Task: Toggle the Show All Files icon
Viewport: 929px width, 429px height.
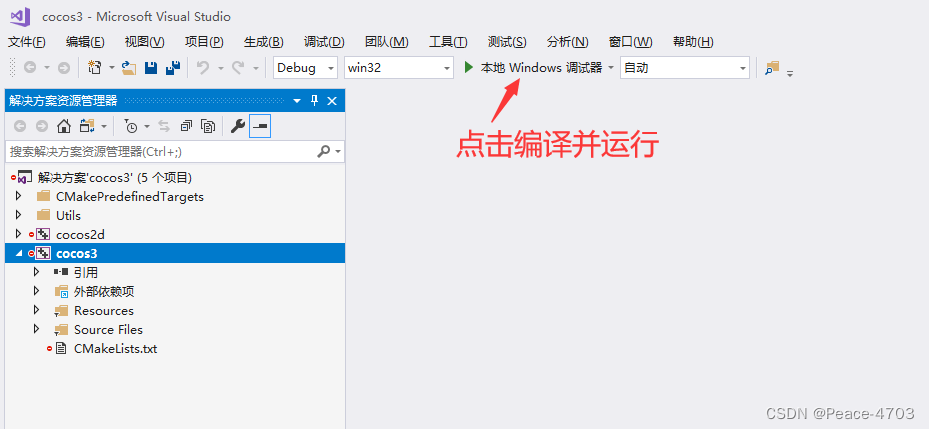Action: (x=208, y=126)
